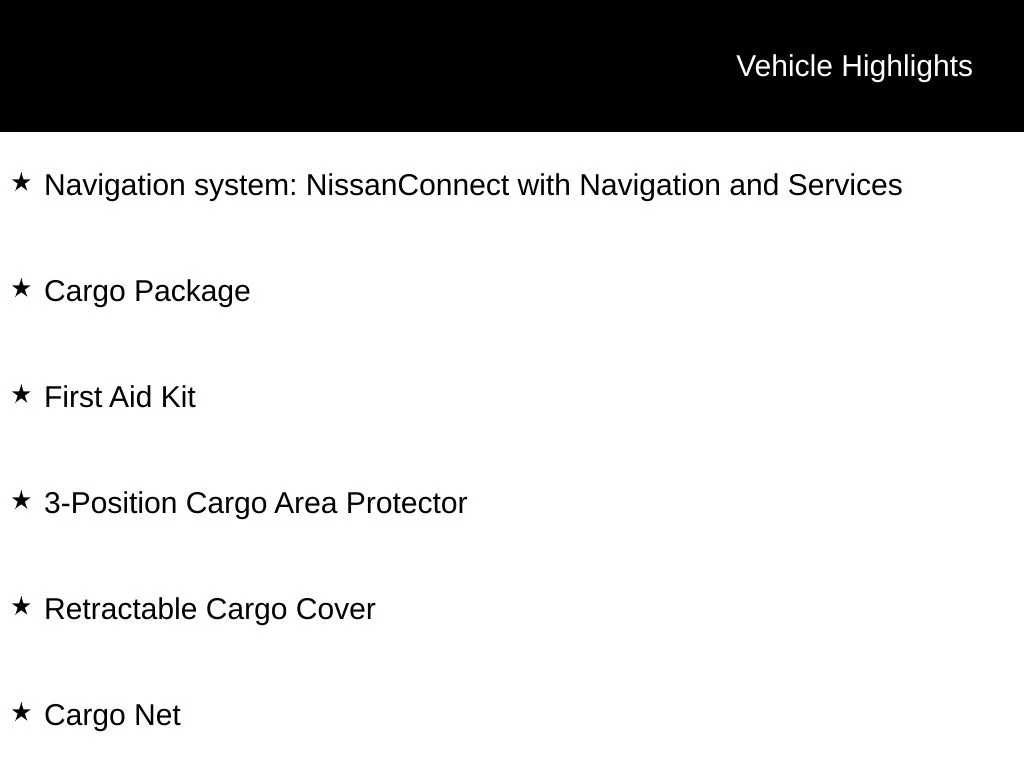Click the word Protector in the fourth highlight
The height and width of the screenshot is (768, 1024).
coord(406,503)
